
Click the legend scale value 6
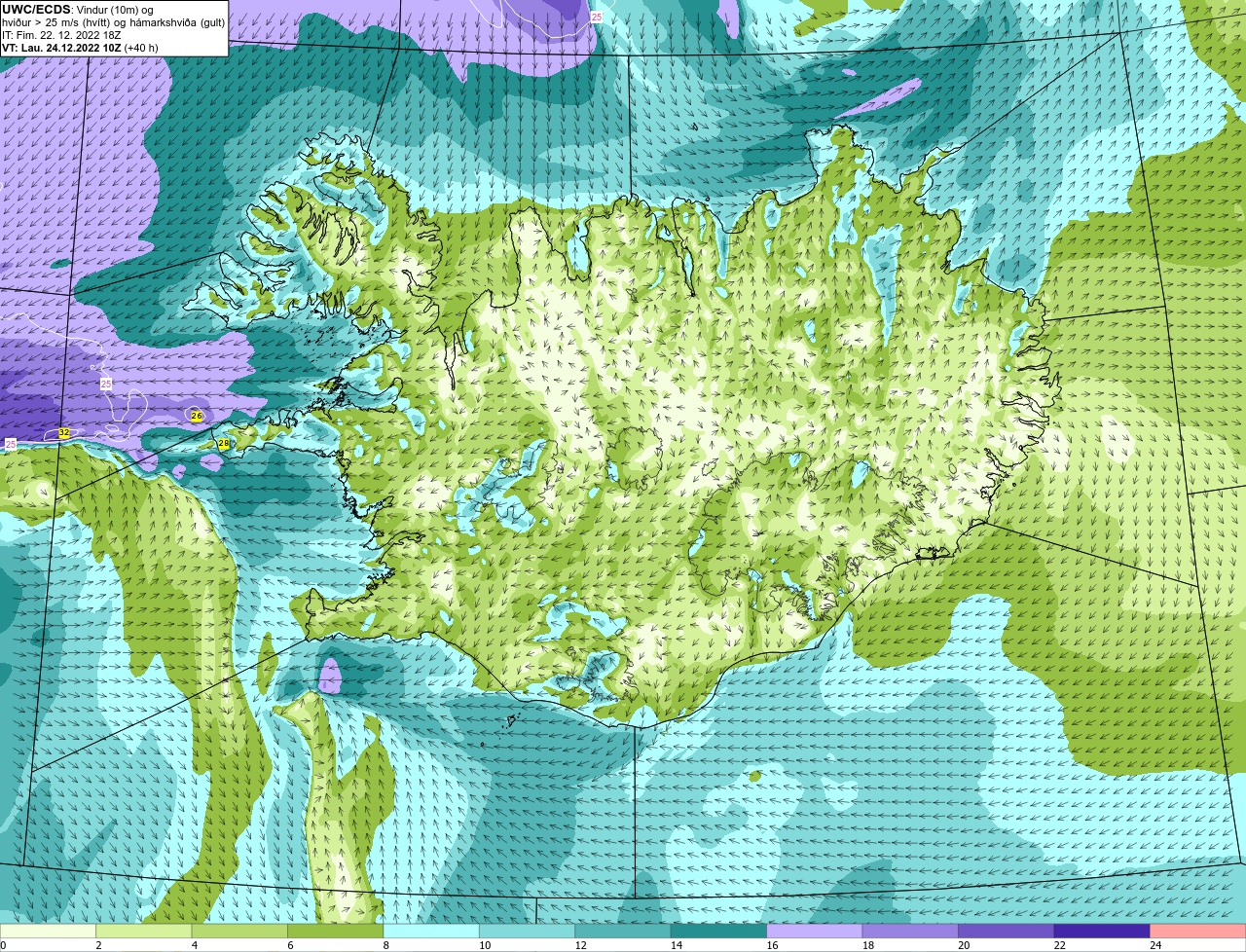point(289,945)
